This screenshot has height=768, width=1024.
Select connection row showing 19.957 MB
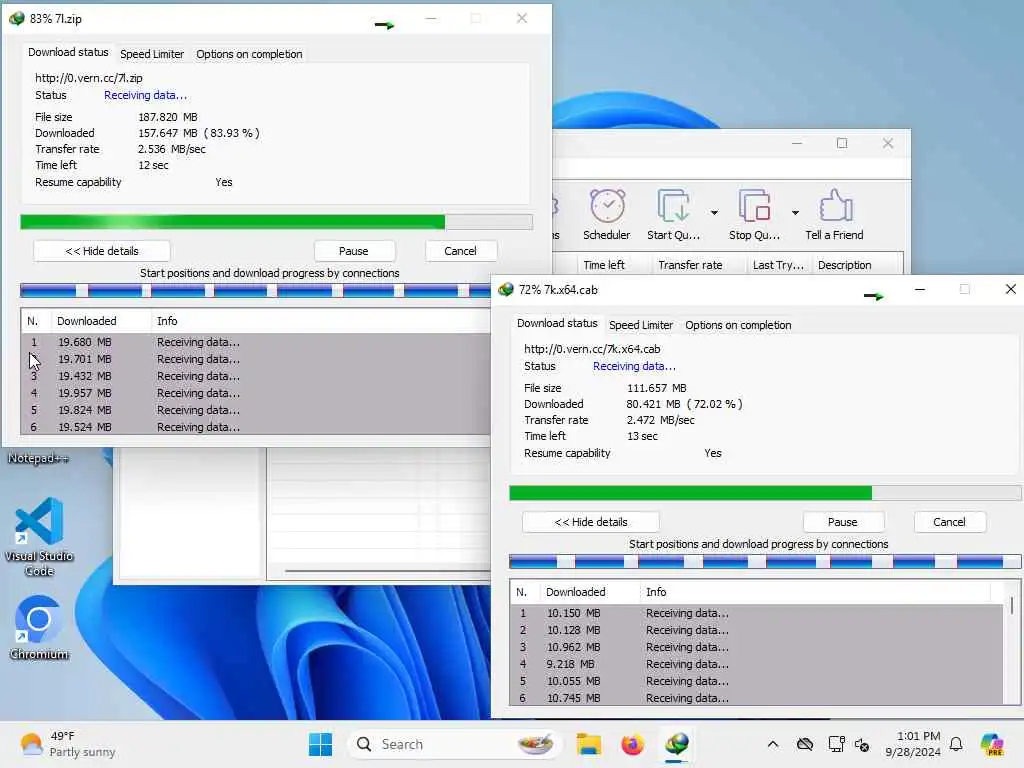tap(255, 393)
